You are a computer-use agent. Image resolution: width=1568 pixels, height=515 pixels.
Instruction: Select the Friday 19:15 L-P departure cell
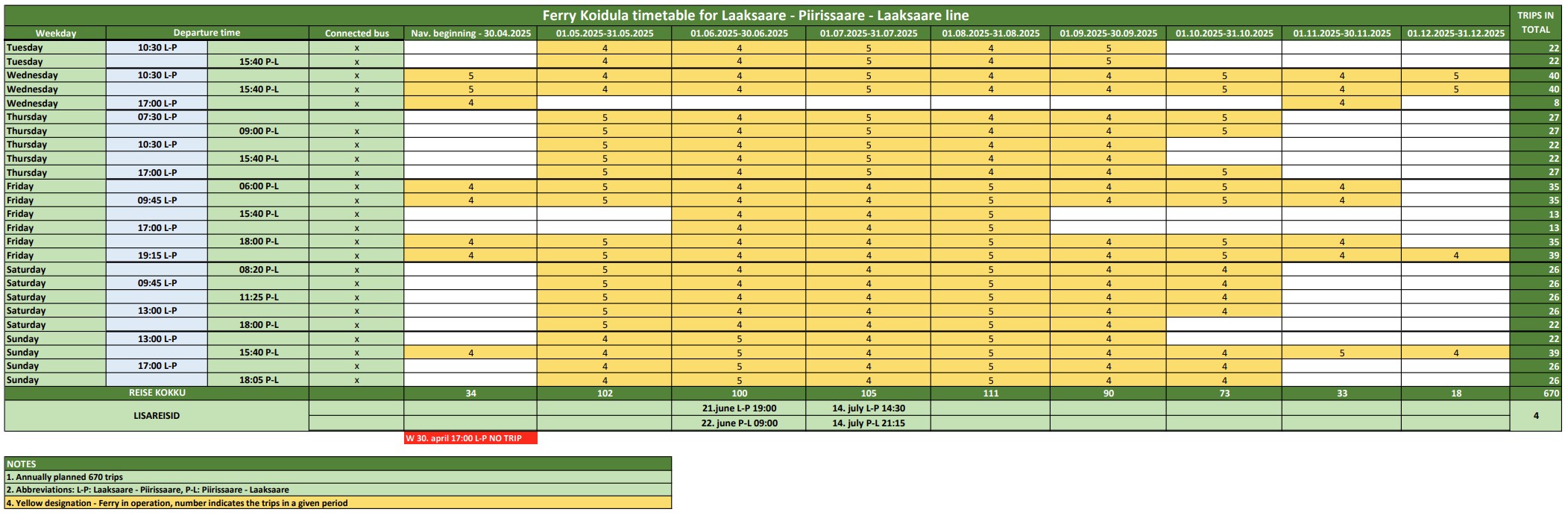coord(157,256)
